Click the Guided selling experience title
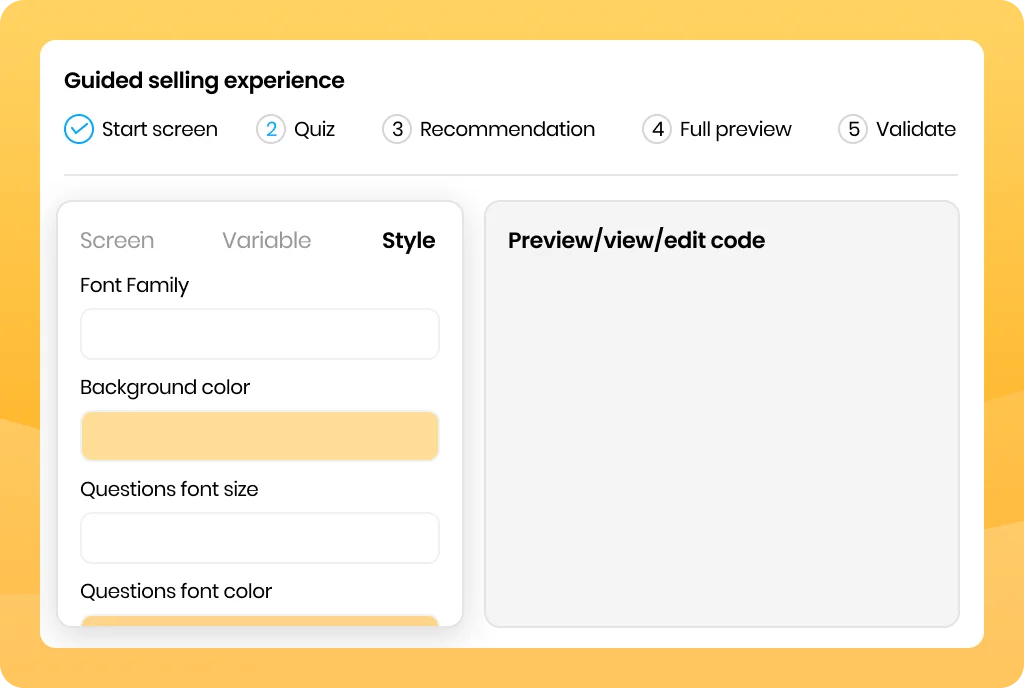This screenshot has height=688, width=1024. 204,80
